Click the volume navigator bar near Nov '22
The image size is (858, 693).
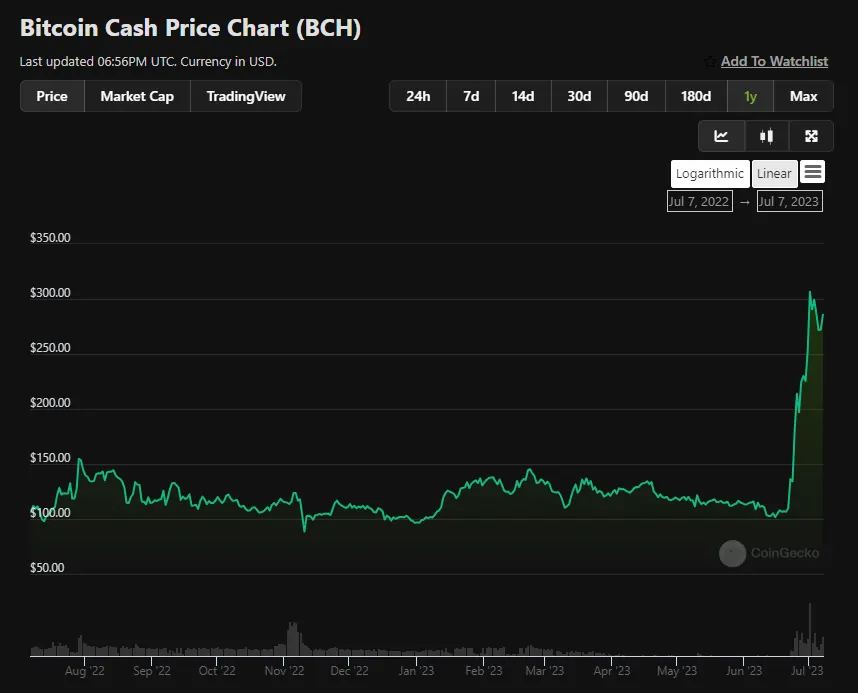click(293, 639)
